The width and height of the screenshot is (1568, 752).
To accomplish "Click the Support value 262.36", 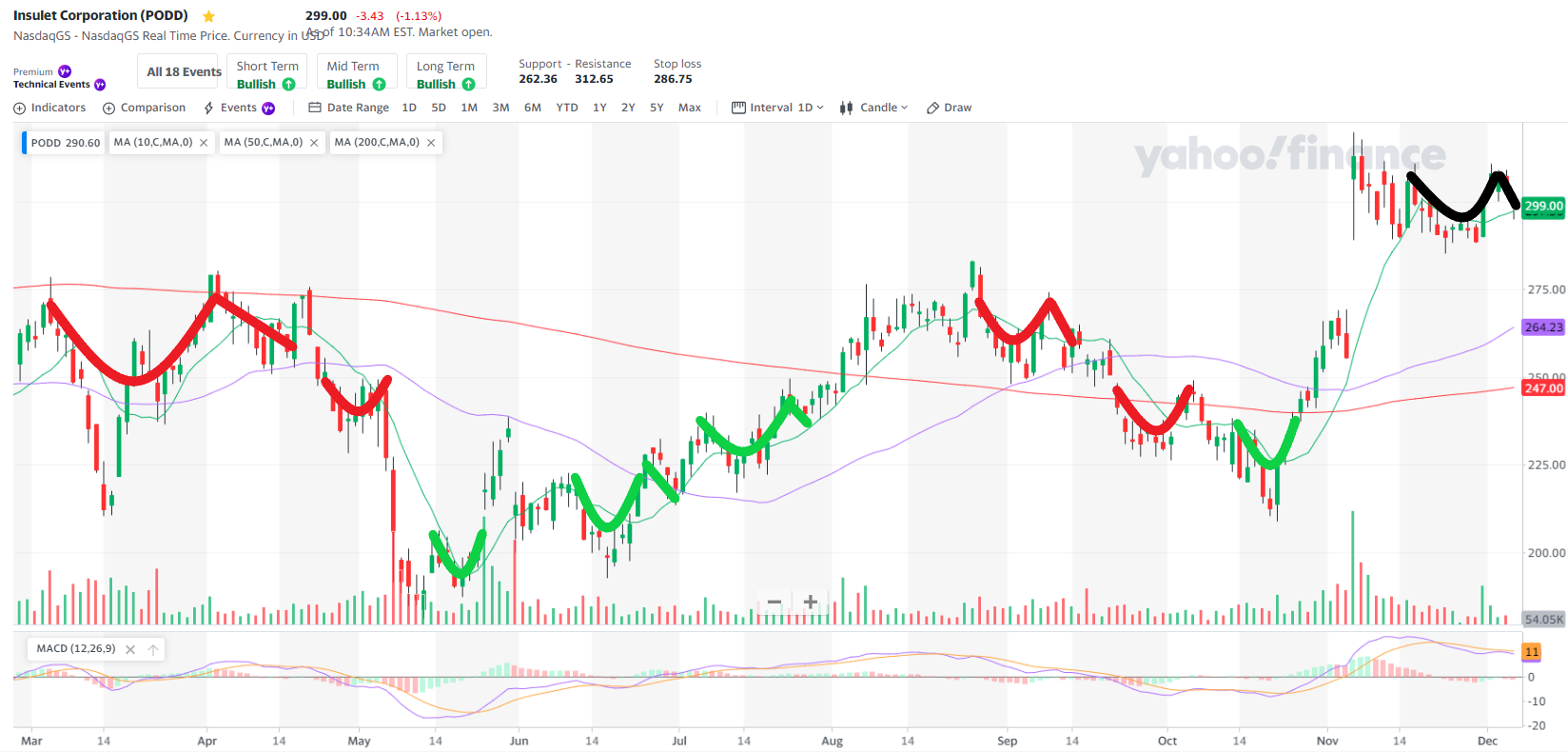I will (538, 79).
